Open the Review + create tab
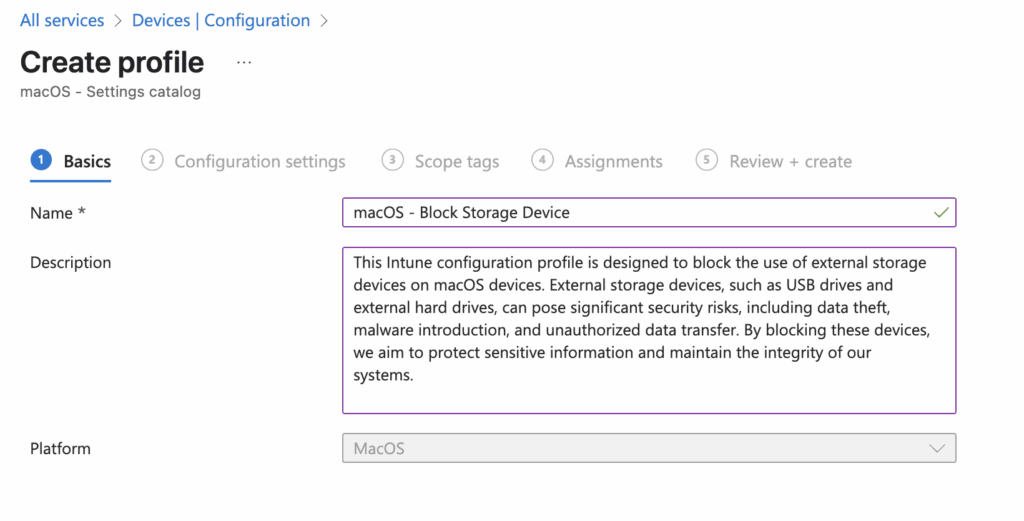 pos(790,161)
